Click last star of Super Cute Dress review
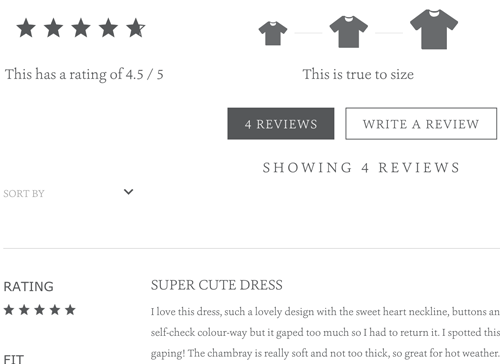500x364 pixels. coord(70,310)
